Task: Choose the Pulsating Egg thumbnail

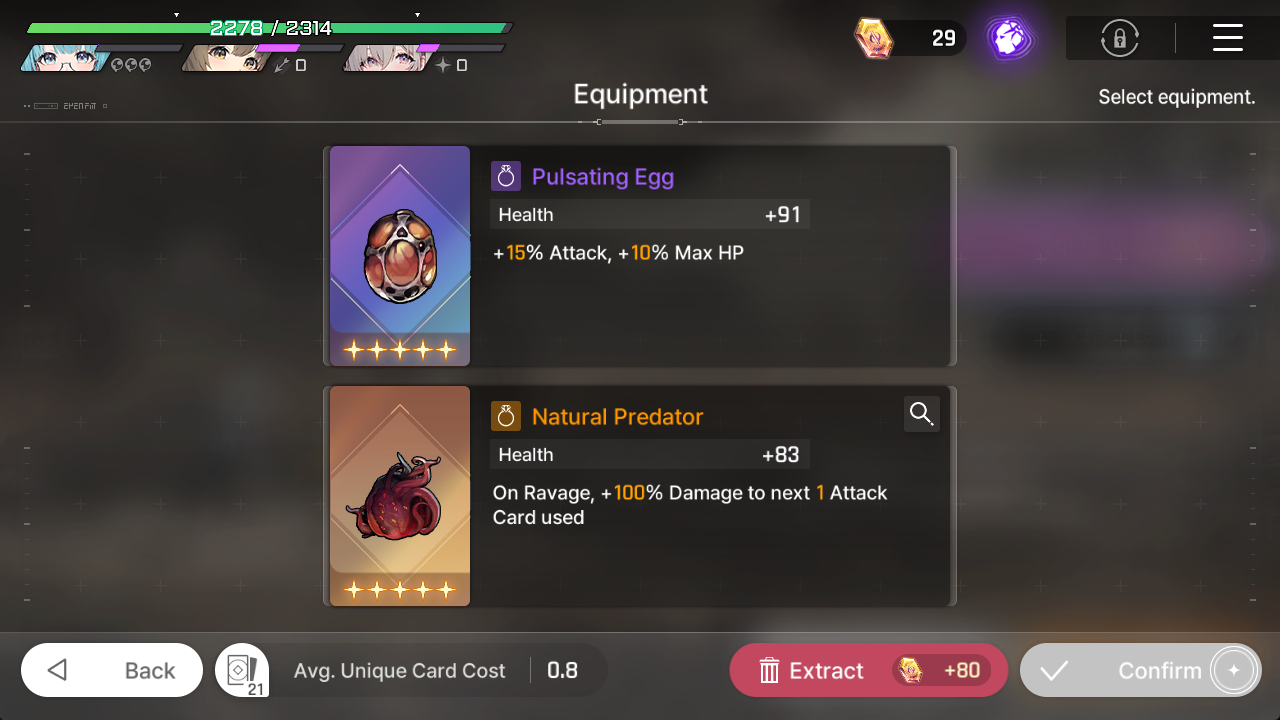Action: pyautogui.click(x=400, y=256)
